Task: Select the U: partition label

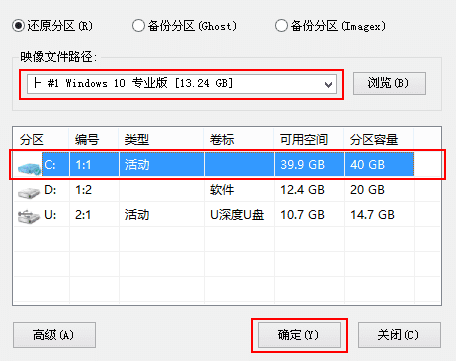Action: (x=50, y=215)
